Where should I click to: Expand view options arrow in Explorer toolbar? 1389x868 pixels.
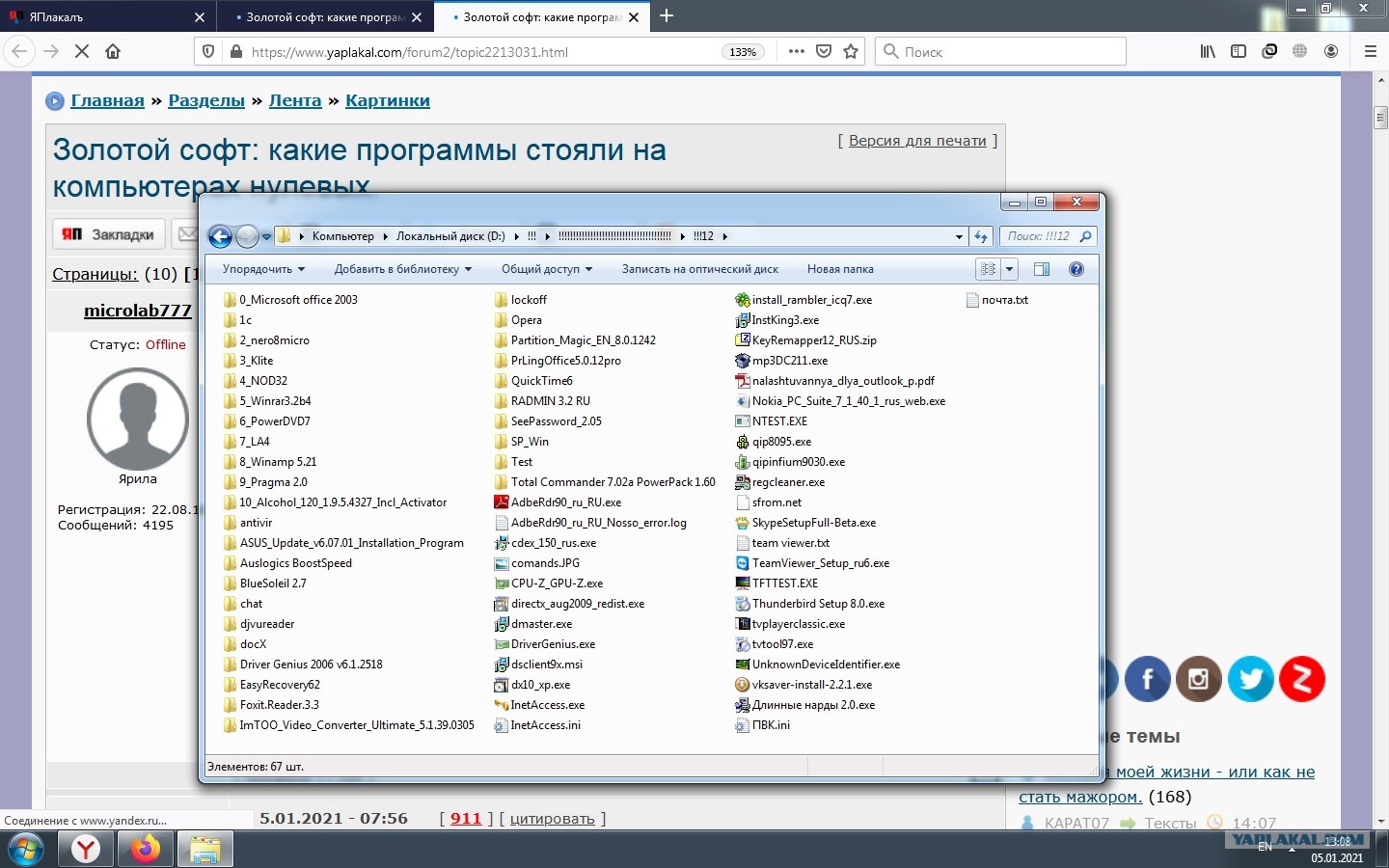point(1009,269)
